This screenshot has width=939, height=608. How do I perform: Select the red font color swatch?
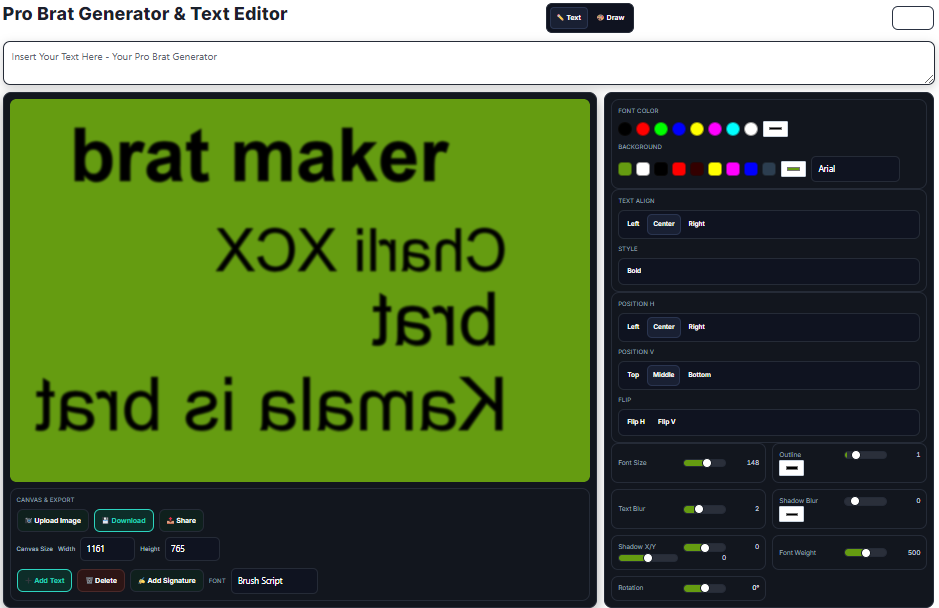coord(643,129)
